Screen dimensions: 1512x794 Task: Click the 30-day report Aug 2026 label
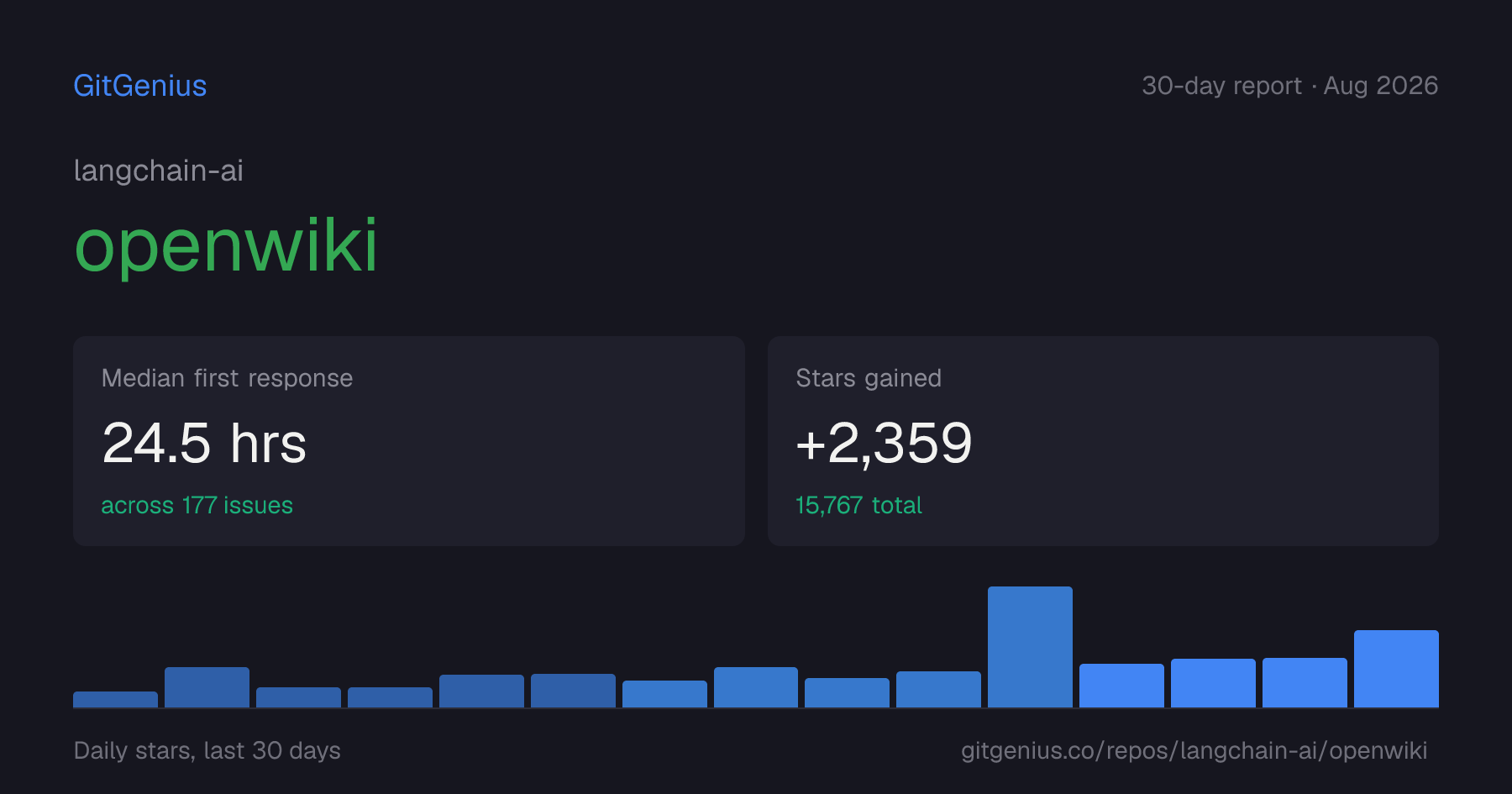tap(1289, 86)
